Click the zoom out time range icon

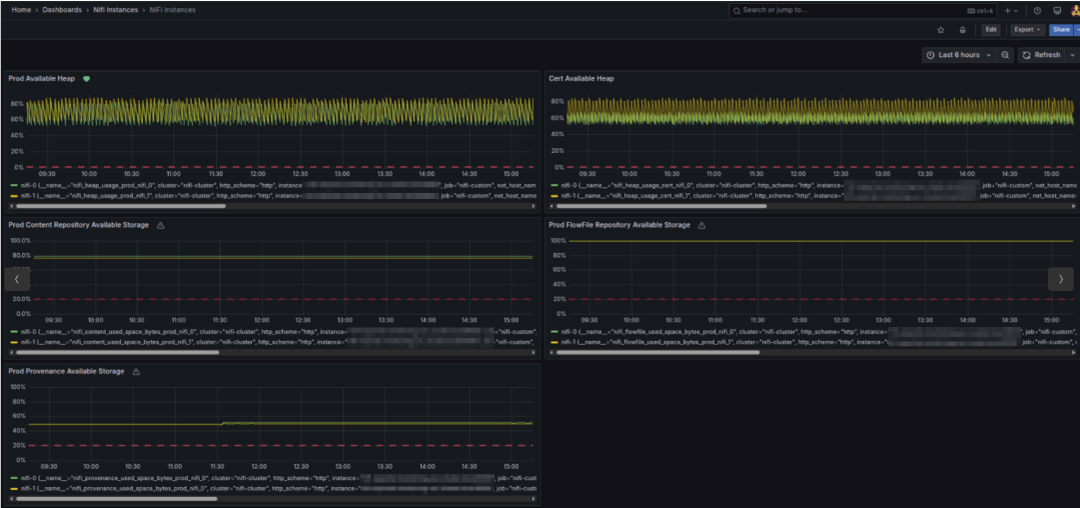coord(1005,55)
